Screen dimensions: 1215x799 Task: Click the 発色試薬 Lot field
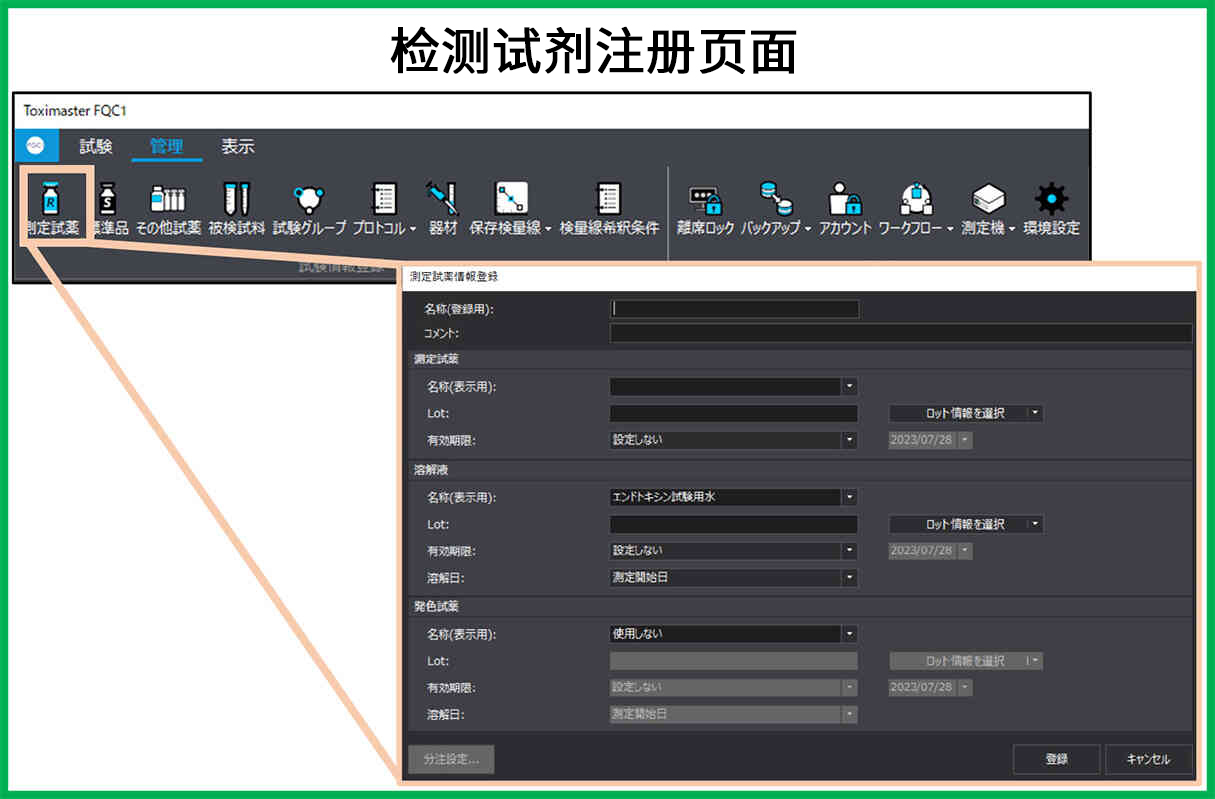(x=734, y=660)
